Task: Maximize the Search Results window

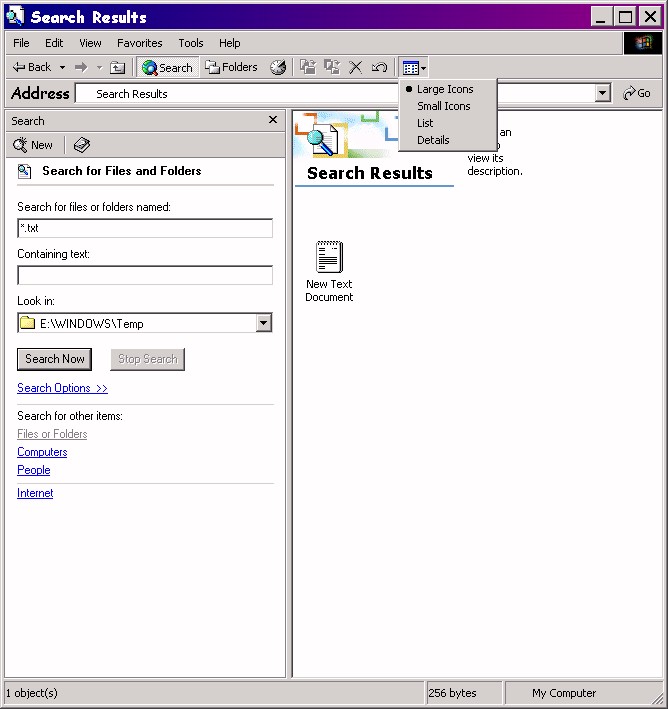Action: [625, 17]
